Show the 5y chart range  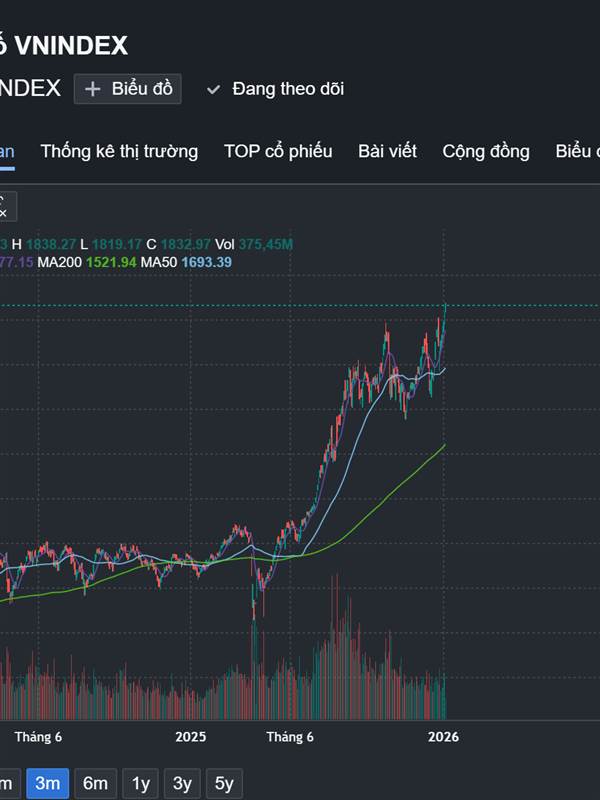224,783
